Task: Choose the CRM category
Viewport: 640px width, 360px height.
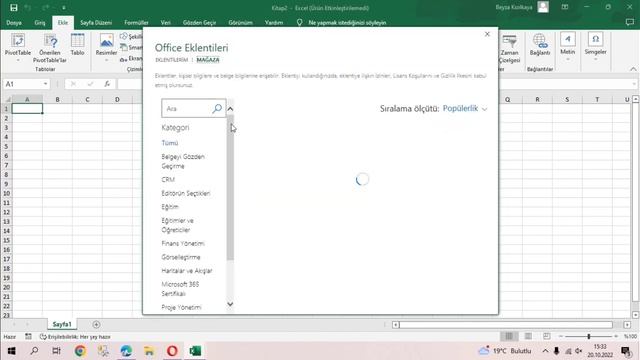Action: [168, 180]
